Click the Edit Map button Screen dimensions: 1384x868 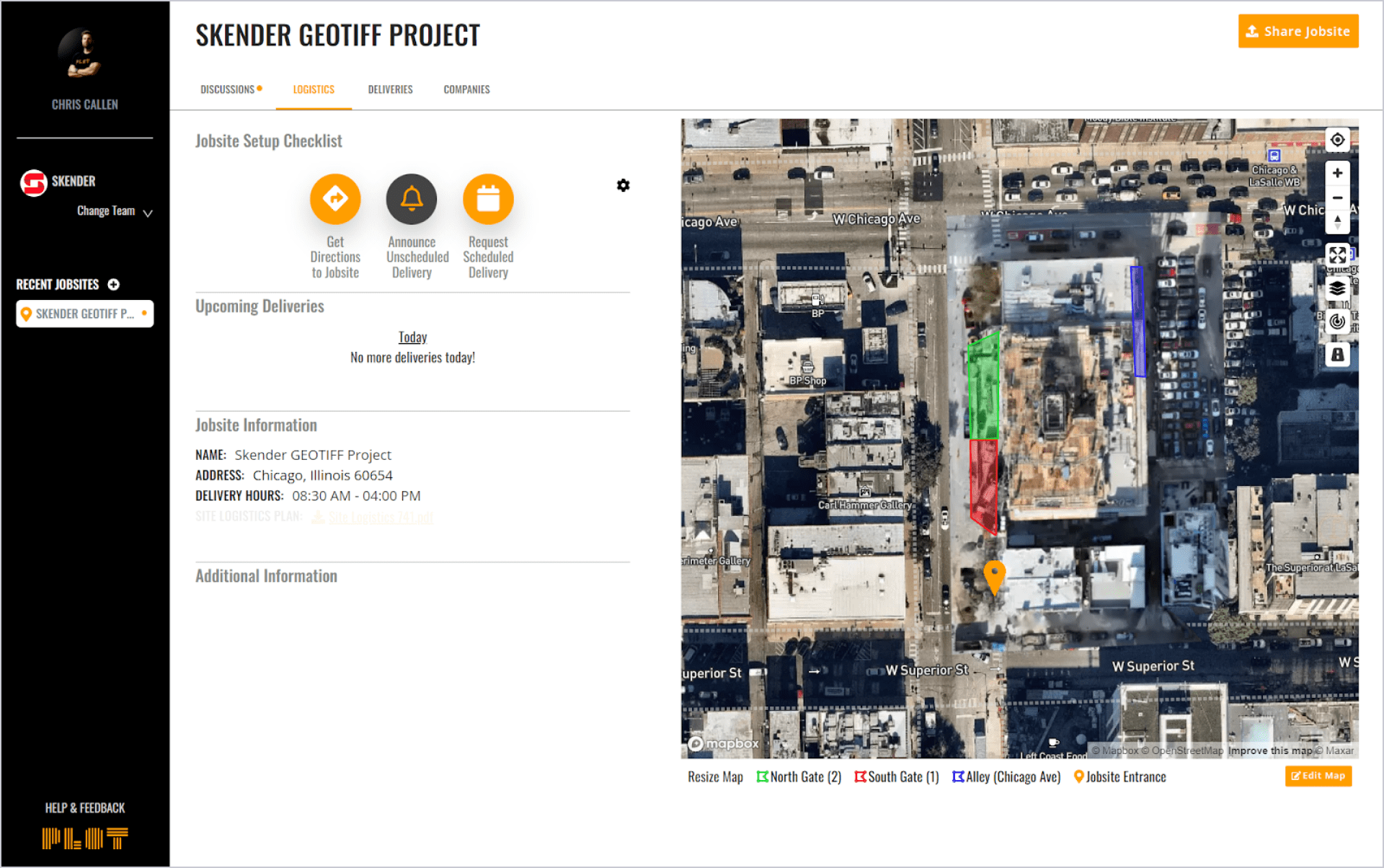point(1318,776)
